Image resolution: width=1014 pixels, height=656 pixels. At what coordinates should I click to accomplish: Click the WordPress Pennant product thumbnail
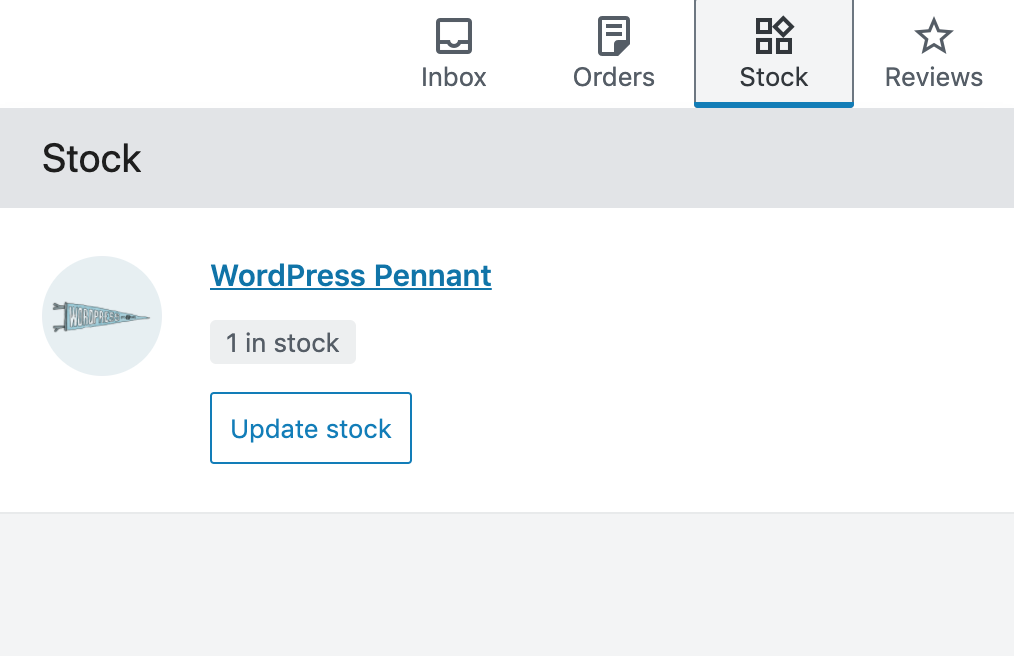(102, 316)
